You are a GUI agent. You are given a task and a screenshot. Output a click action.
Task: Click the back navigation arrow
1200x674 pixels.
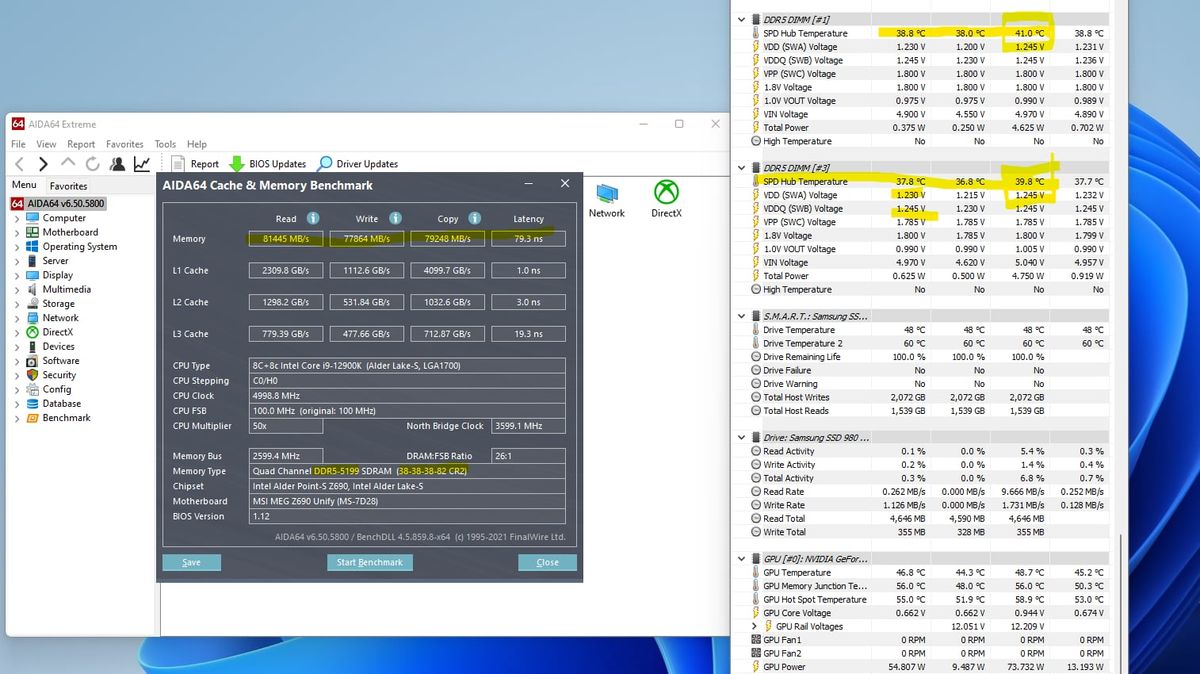click(x=18, y=163)
